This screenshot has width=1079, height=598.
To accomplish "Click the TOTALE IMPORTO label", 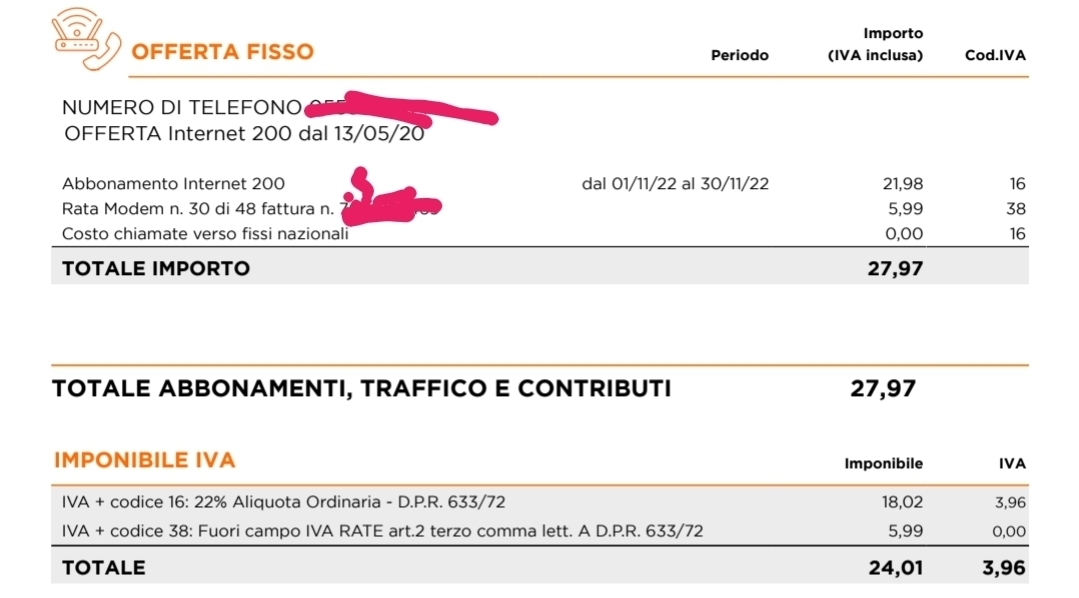I will click(x=156, y=268).
